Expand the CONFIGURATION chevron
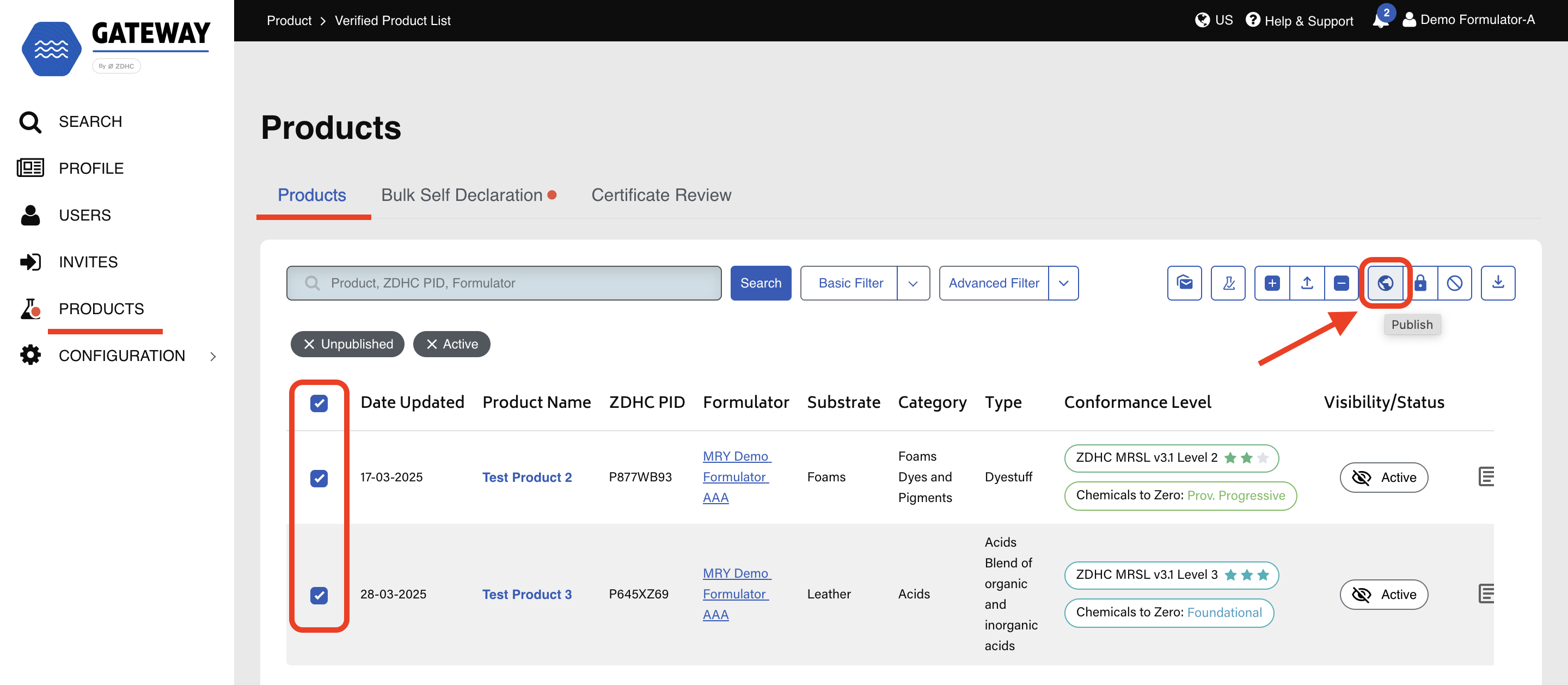Screen dimensions: 1568x685 [x=213, y=356]
